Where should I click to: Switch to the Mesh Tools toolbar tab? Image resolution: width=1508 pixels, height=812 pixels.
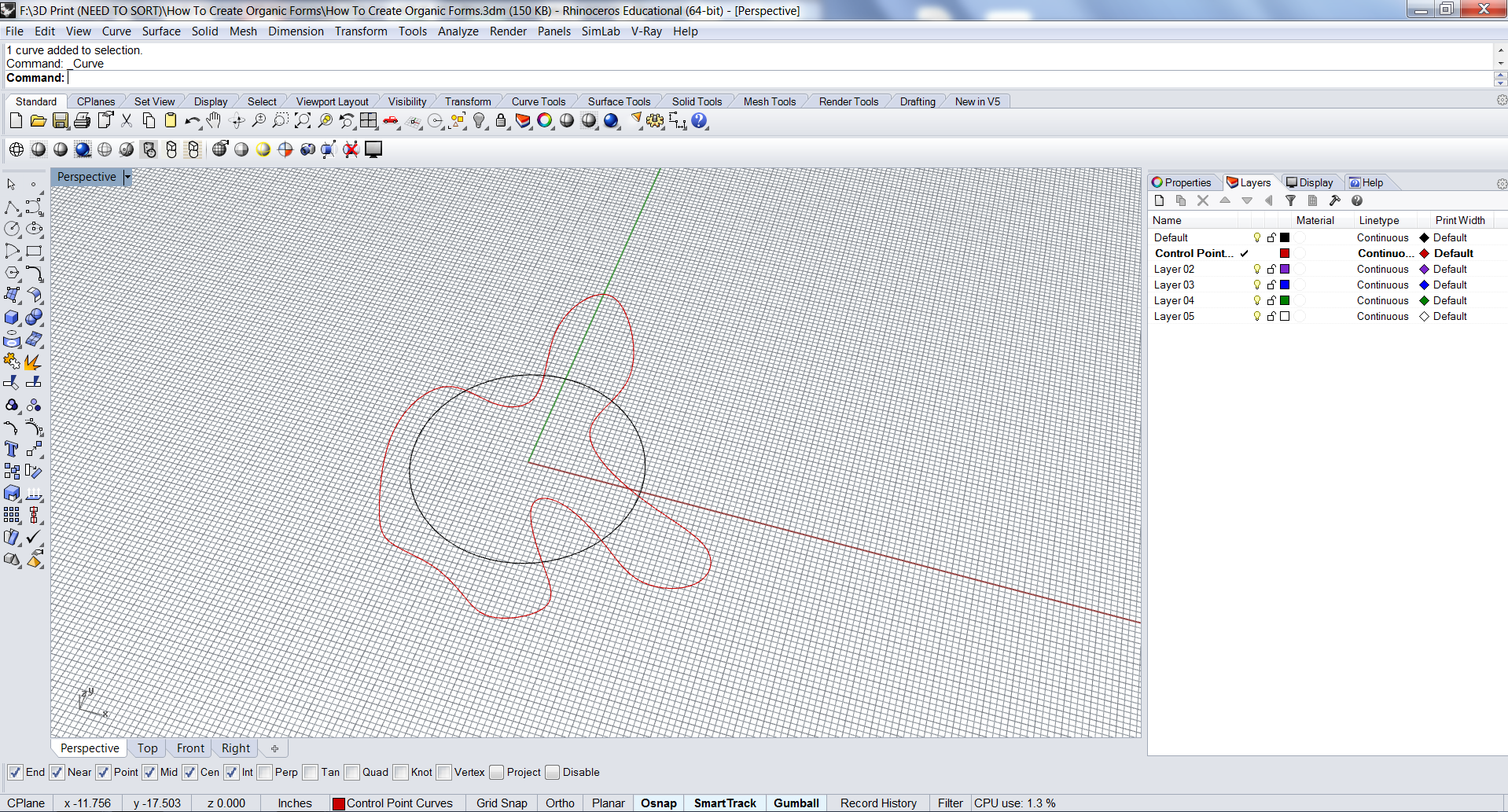coord(770,101)
